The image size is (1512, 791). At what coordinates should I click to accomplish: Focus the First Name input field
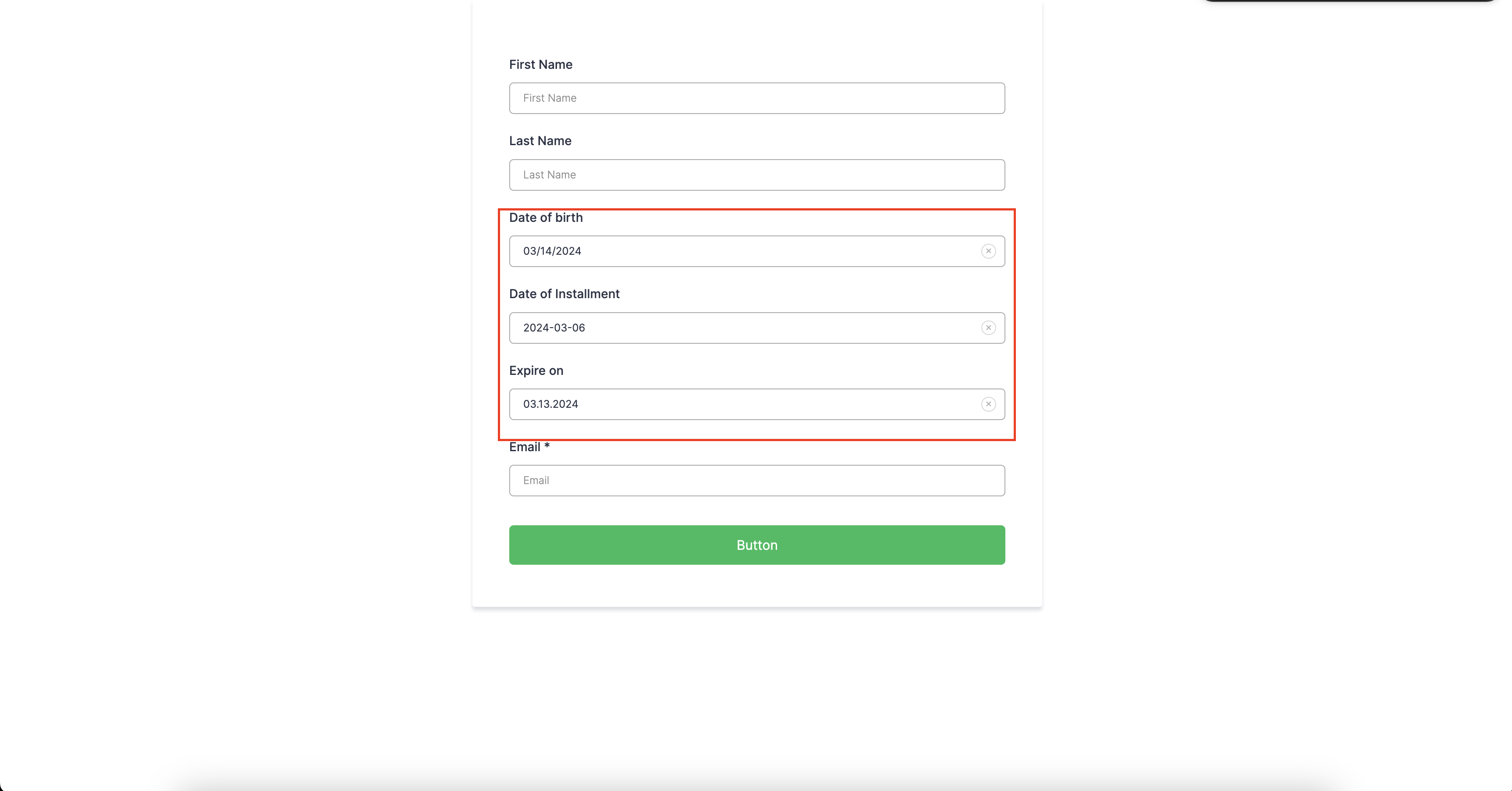pyautogui.click(x=756, y=98)
